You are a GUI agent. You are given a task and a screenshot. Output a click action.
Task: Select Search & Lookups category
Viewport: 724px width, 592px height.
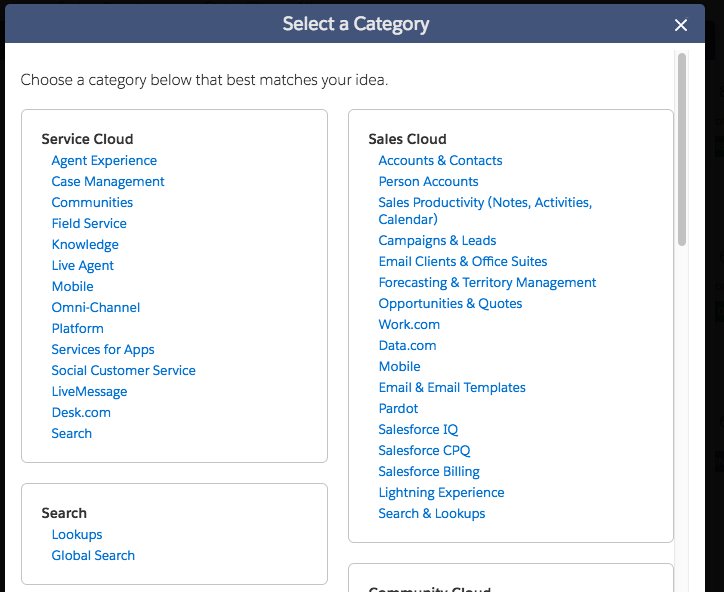[431, 513]
